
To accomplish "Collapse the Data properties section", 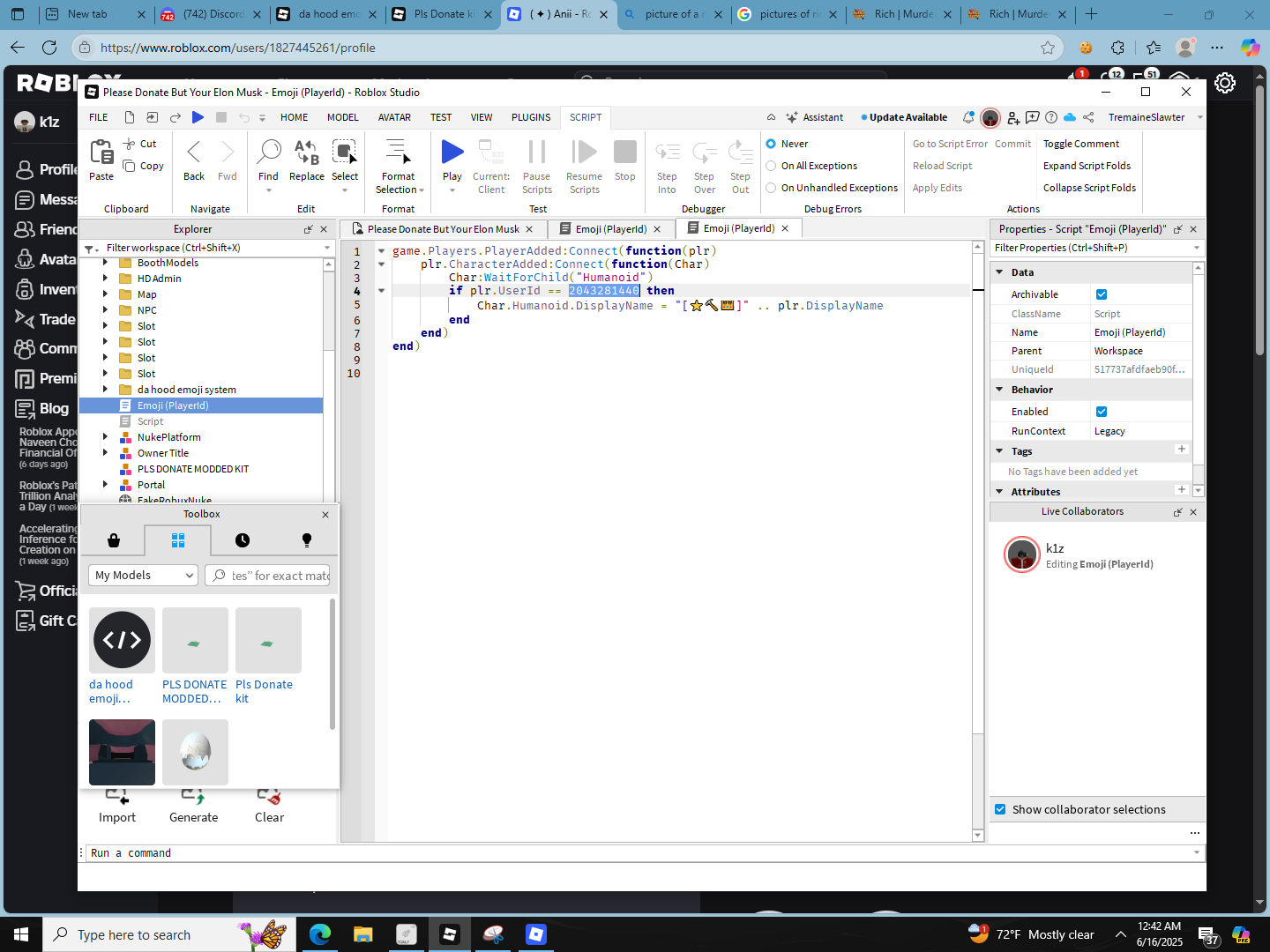I will click(x=999, y=272).
